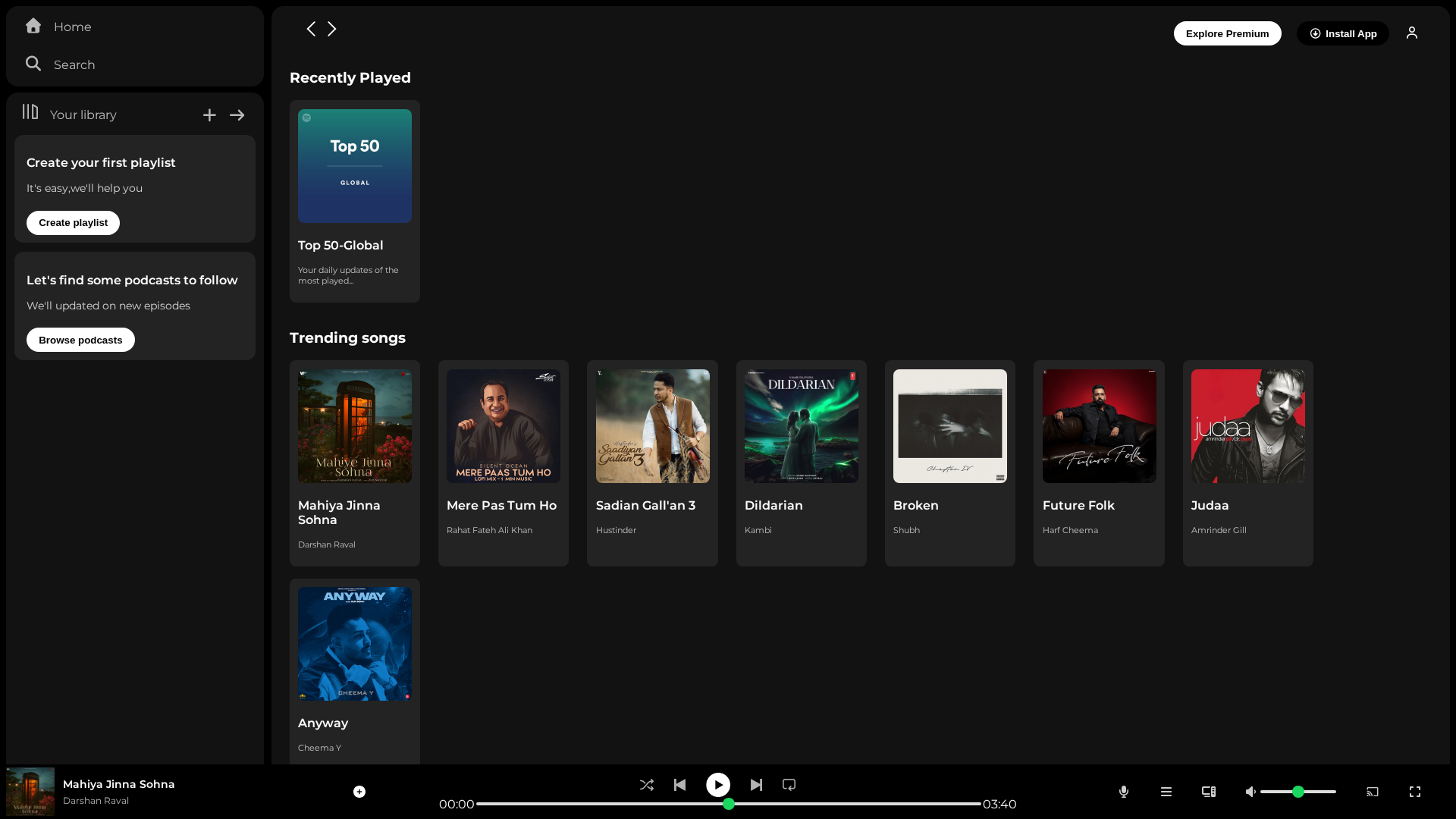Click artist name Kambi
This screenshot has width=1456, height=819.
[x=758, y=530]
